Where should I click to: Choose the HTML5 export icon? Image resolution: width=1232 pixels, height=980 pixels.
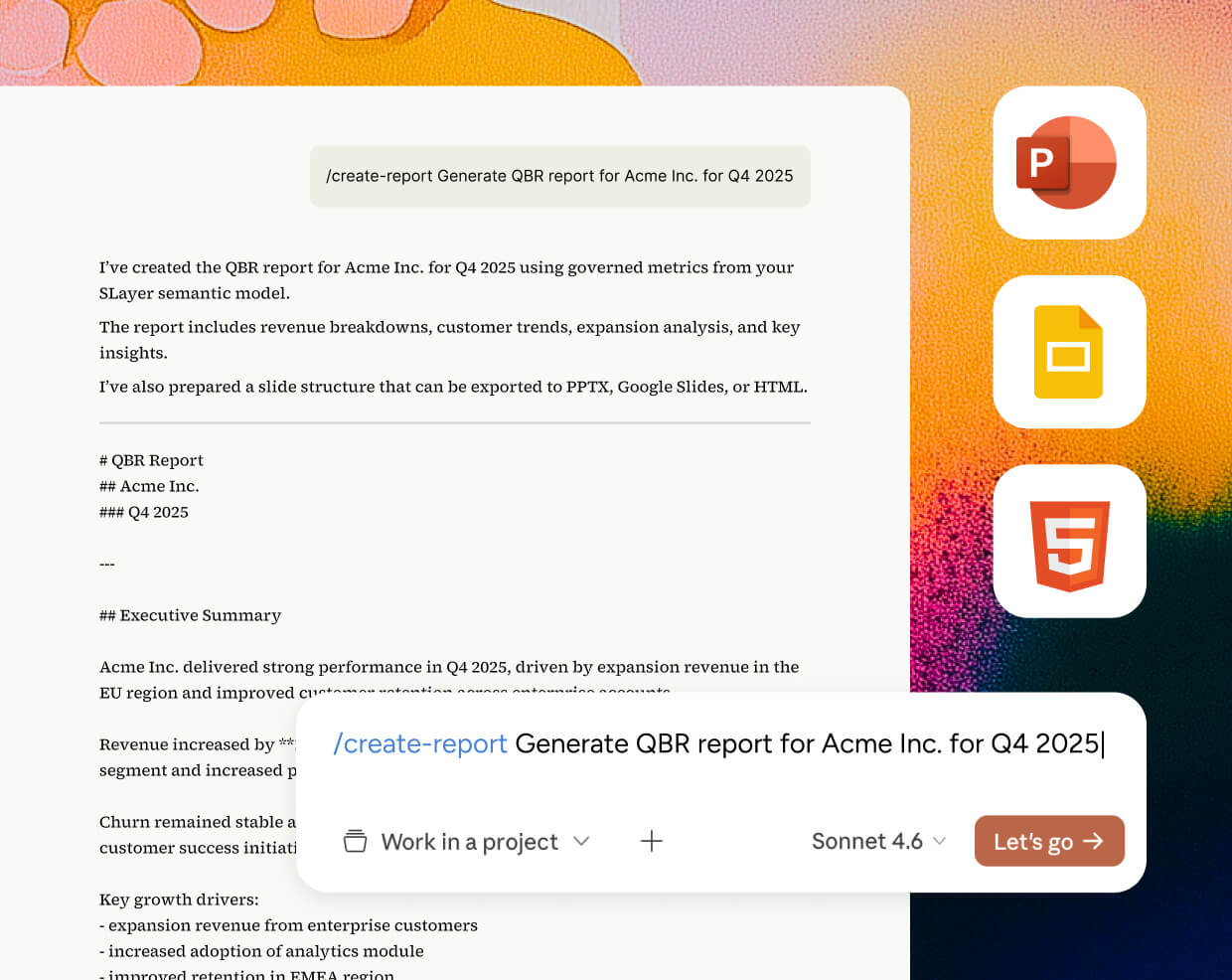click(1069, 541)
